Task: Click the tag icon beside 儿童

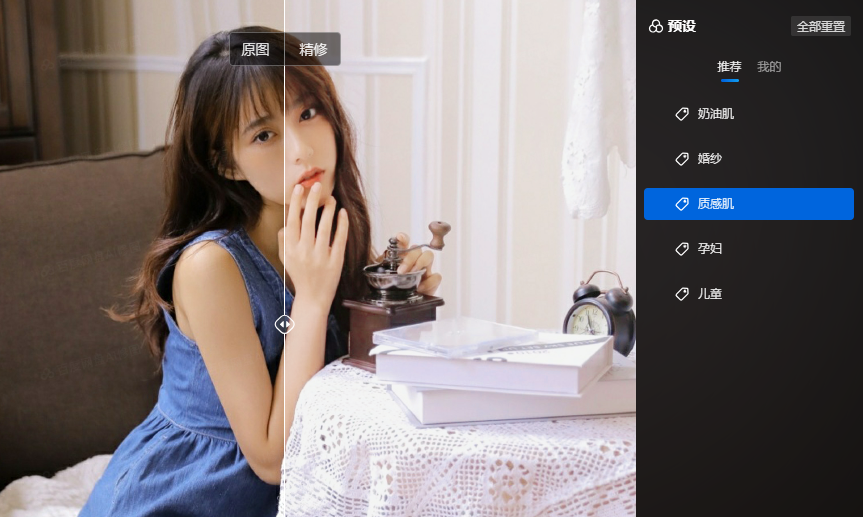Action: (x=682, y=294)
